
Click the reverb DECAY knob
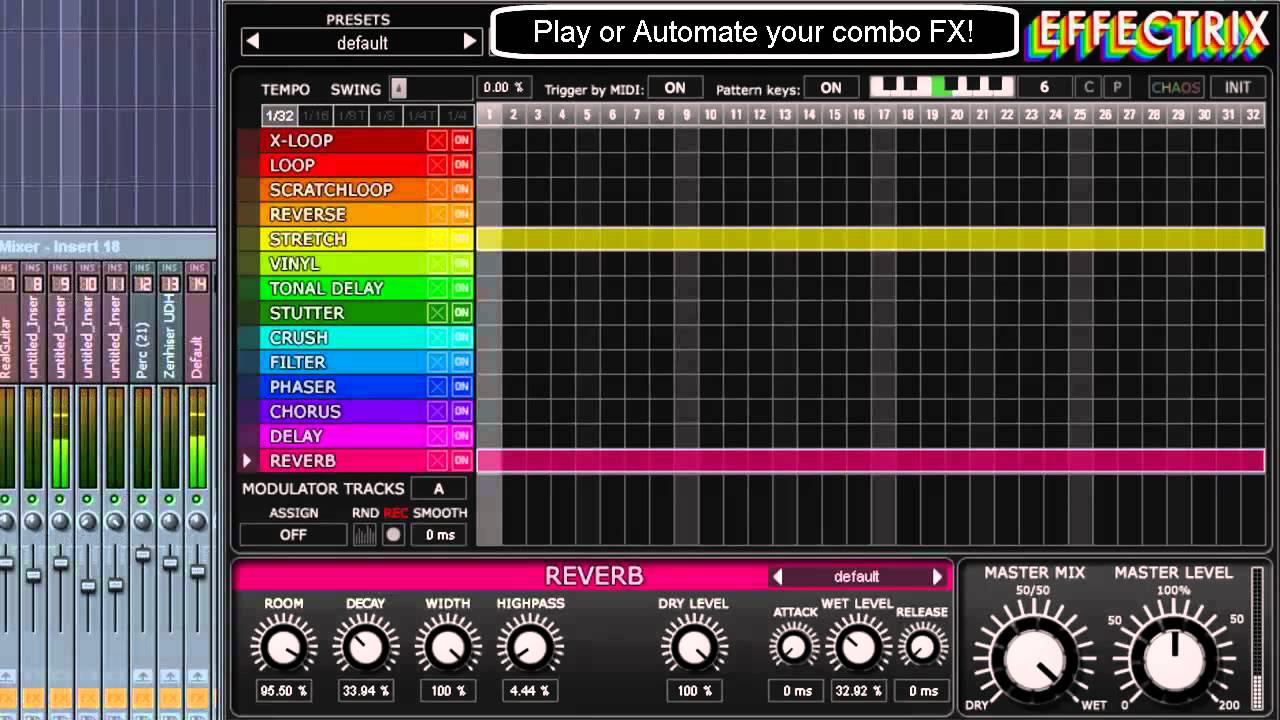click(x=365, y=648)
